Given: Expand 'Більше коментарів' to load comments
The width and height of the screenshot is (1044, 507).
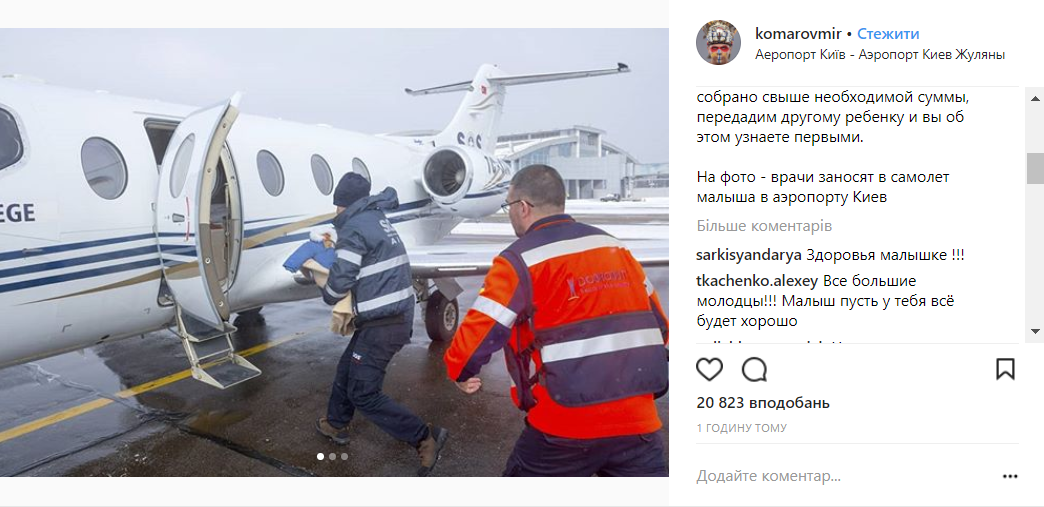Looking at the screenshot, I should pos(764,227).
